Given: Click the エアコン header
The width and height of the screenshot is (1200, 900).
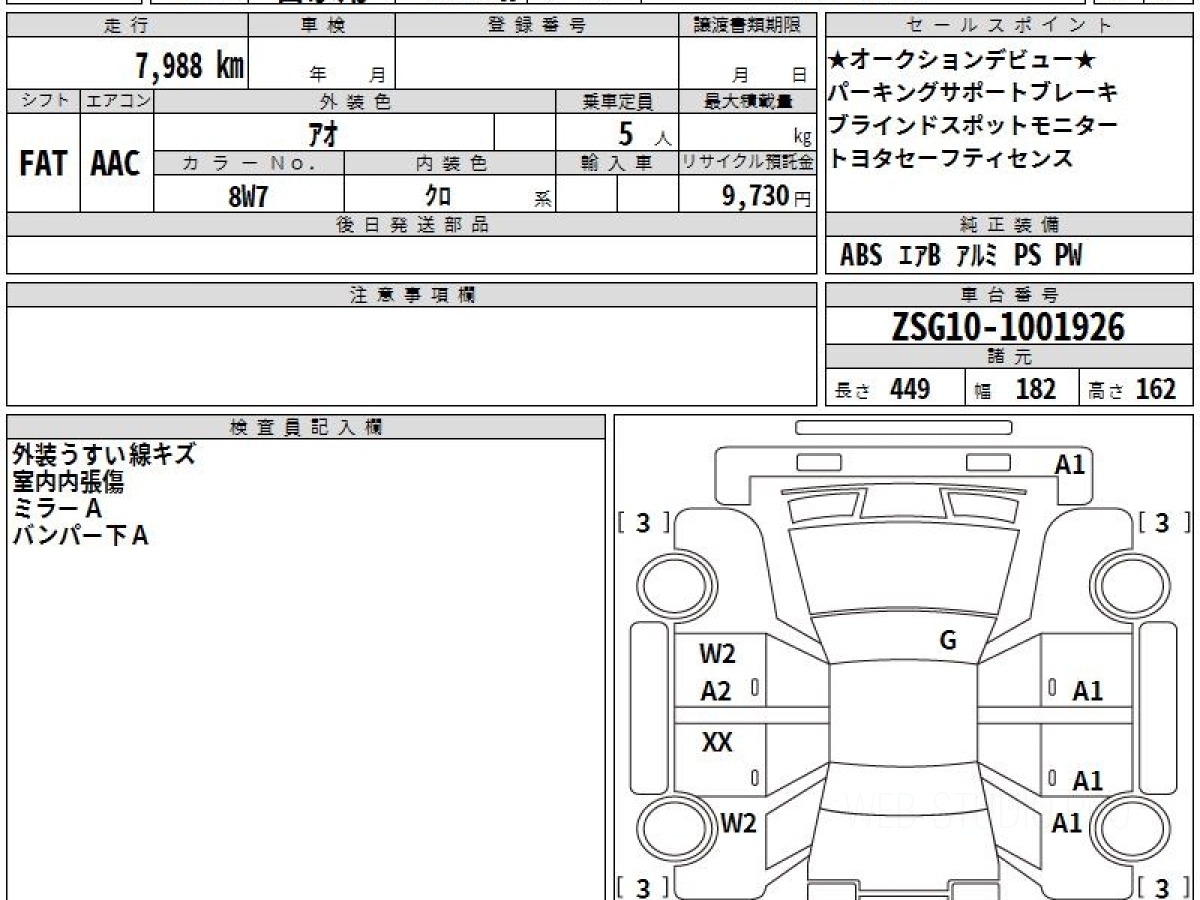Looking at the screenshot, I should (117, 101).
